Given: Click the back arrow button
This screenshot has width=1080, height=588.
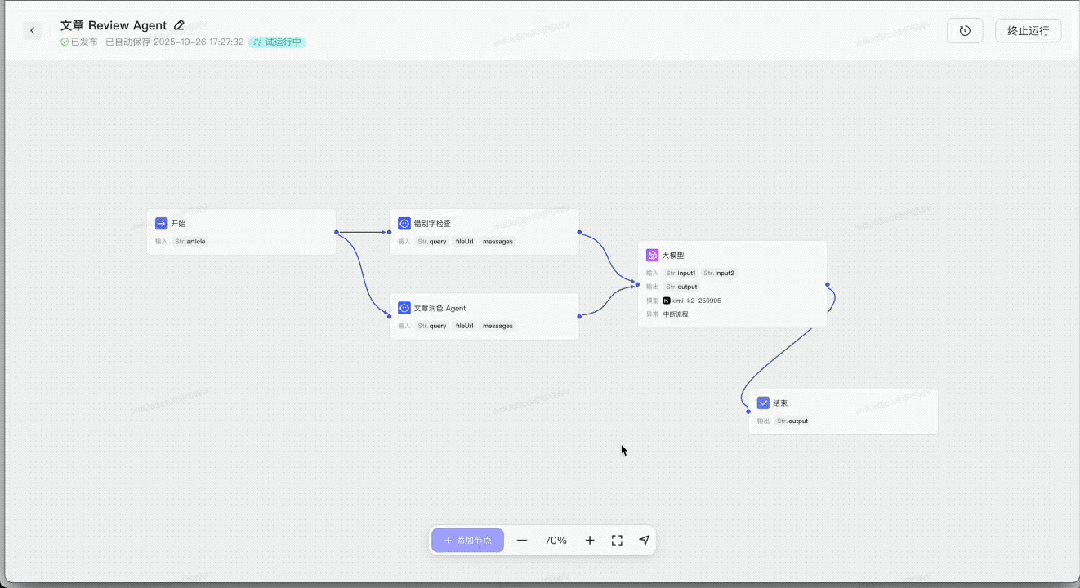Looking at the screenshot, I should click(x=32, y=31).
